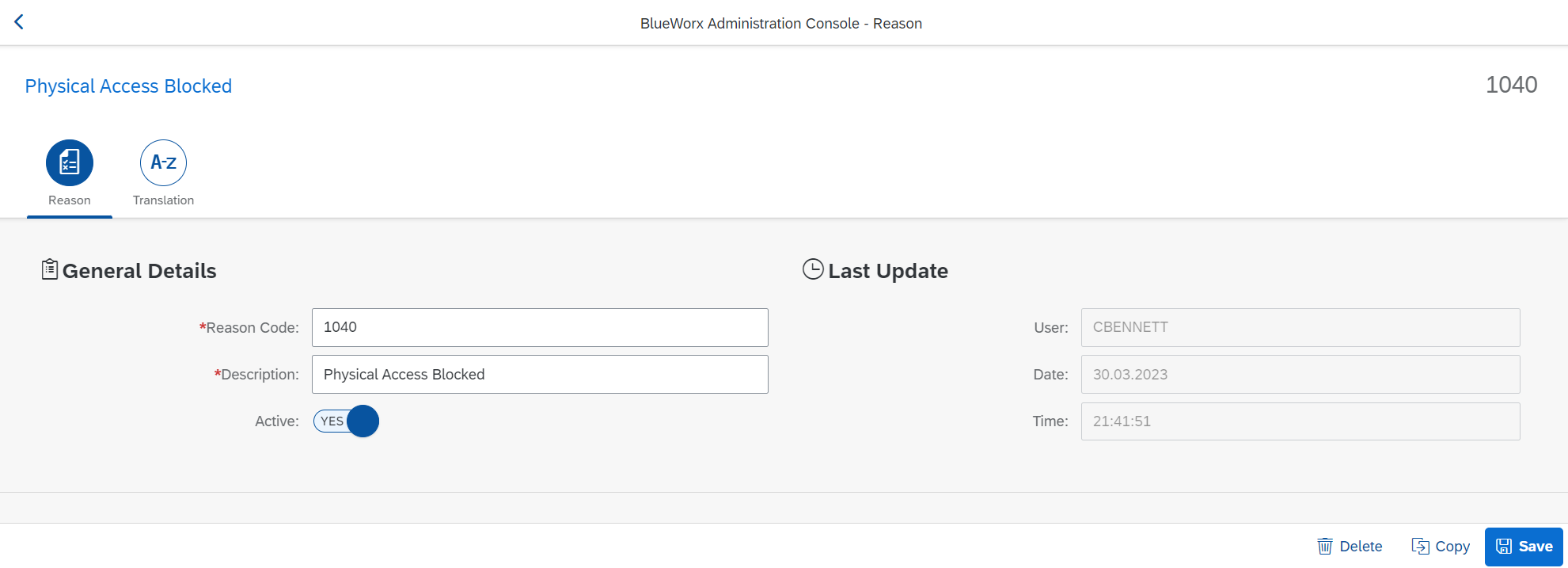Viewport: 1568px width, 568px height.
Task: Click the Physical Access Blocked title link
Action: [128, 86]
